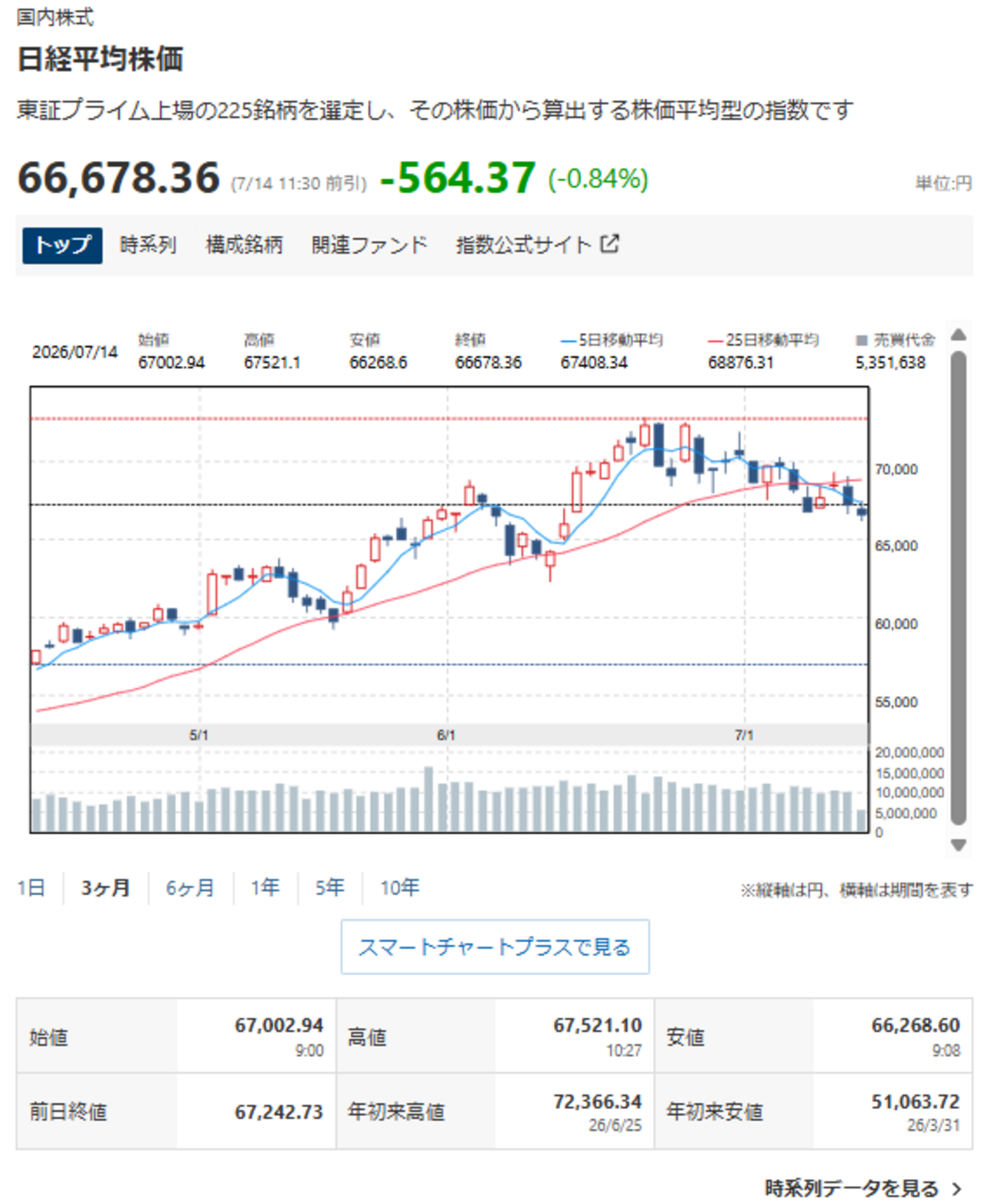Click the 日経平均株価 heading
This screenshot has width=996, height=1204.
point(100,59)
